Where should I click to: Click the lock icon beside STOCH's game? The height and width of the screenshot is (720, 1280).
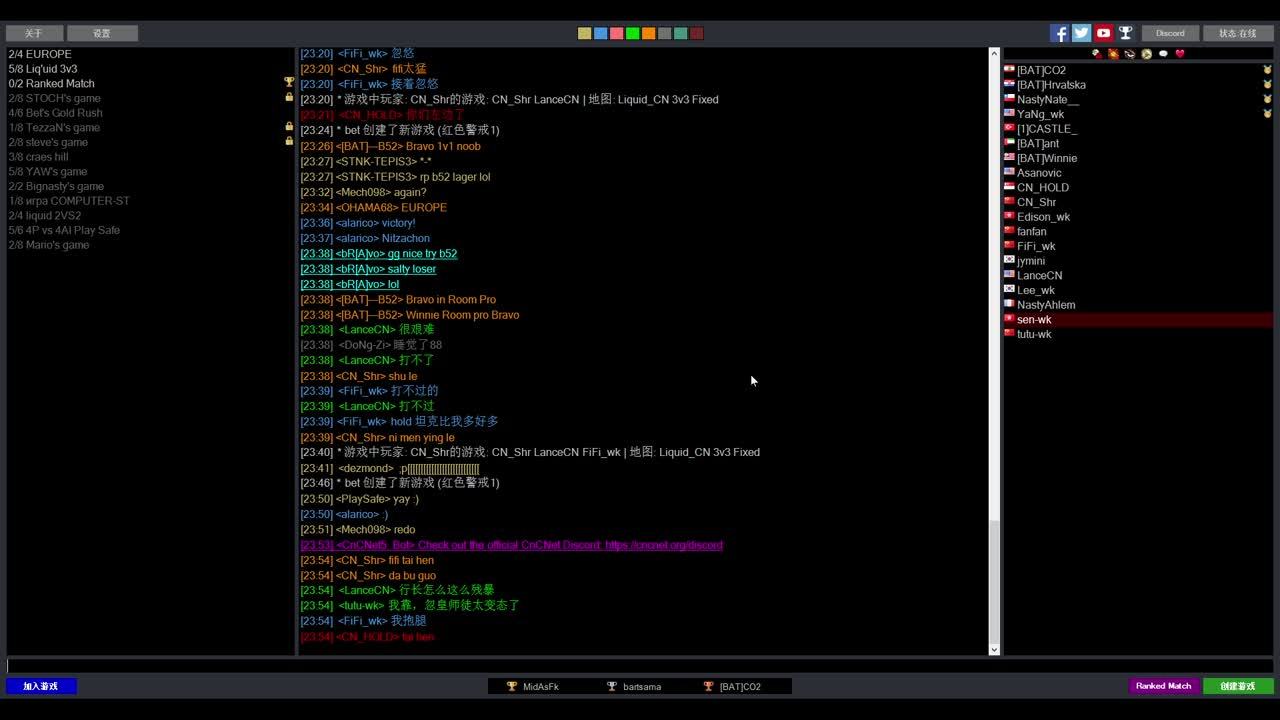click(289, 98)
